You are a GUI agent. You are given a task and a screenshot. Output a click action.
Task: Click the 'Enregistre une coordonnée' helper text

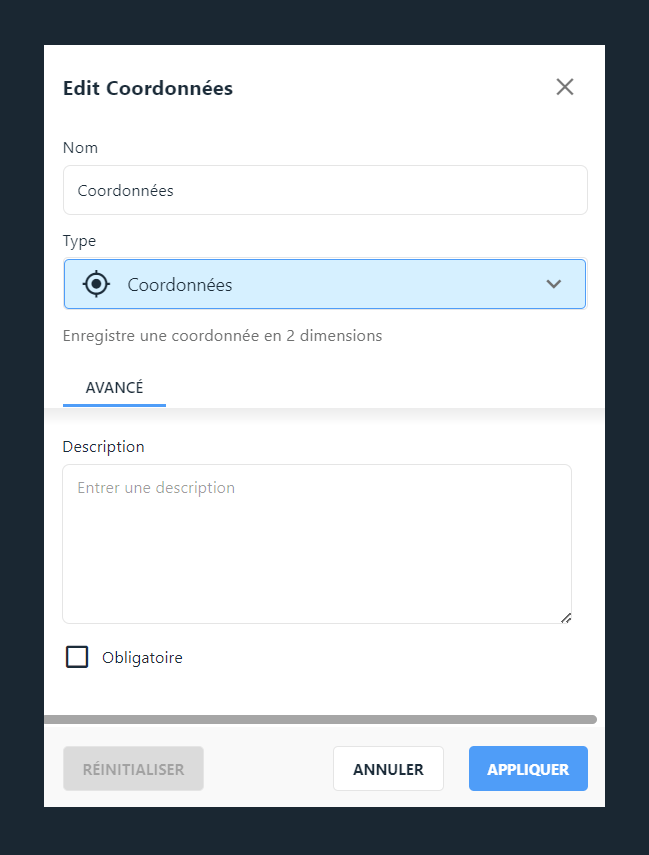click(223, 336)
